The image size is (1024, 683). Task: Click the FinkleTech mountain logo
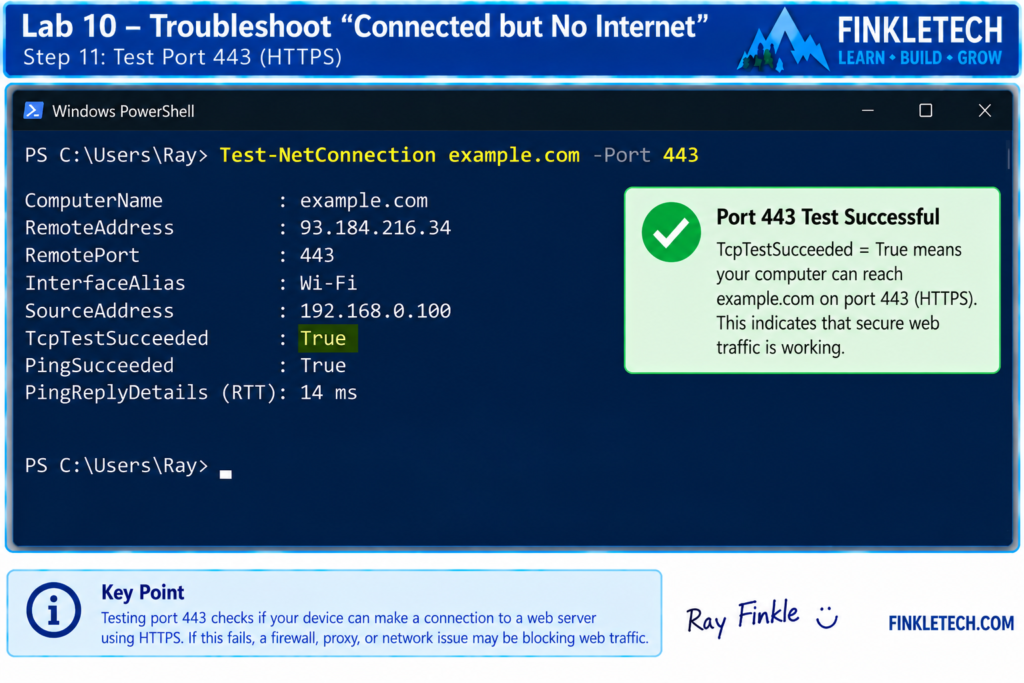[x=782, y=42]
